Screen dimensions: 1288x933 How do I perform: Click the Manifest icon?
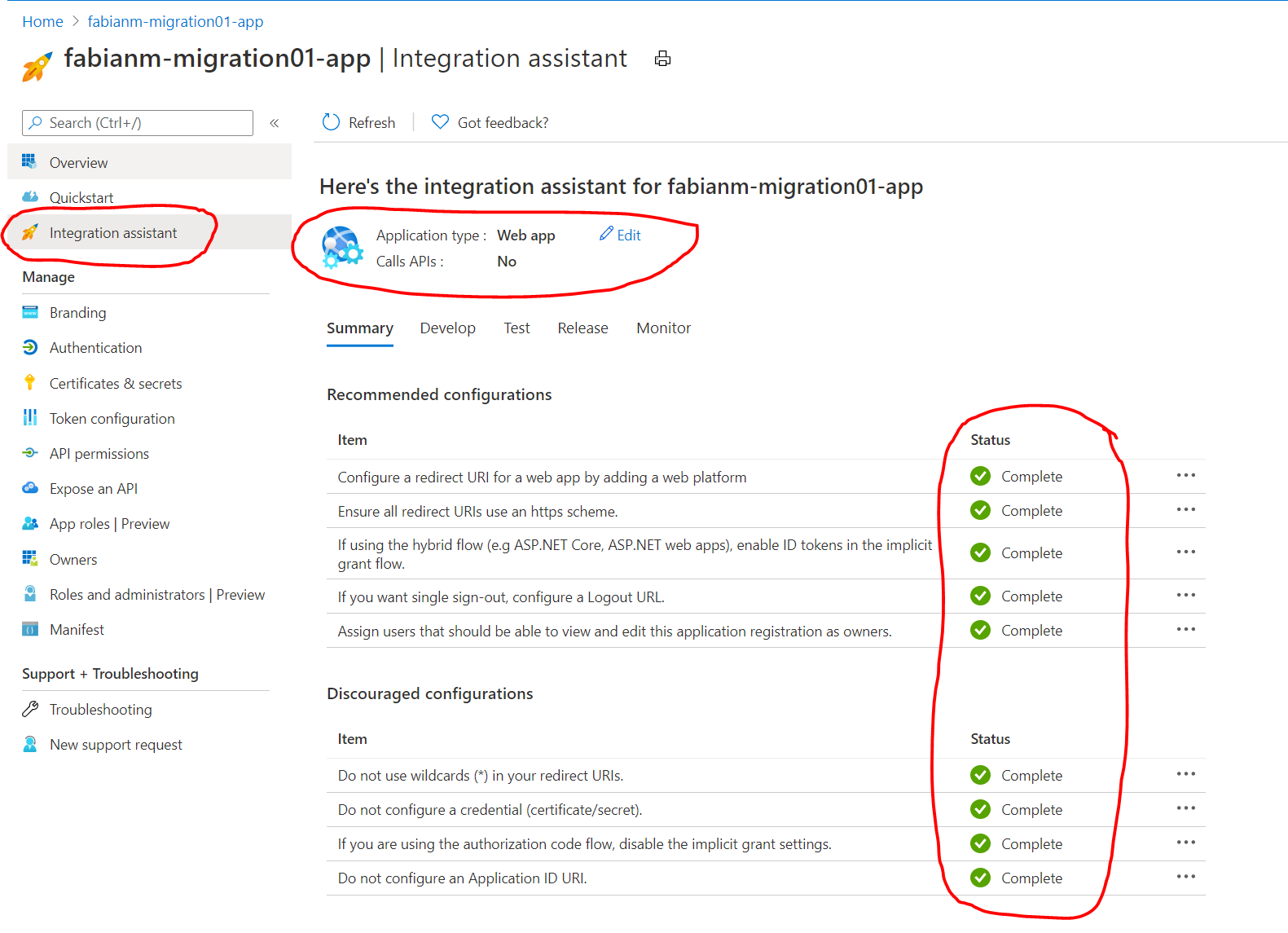coord(30,629)
